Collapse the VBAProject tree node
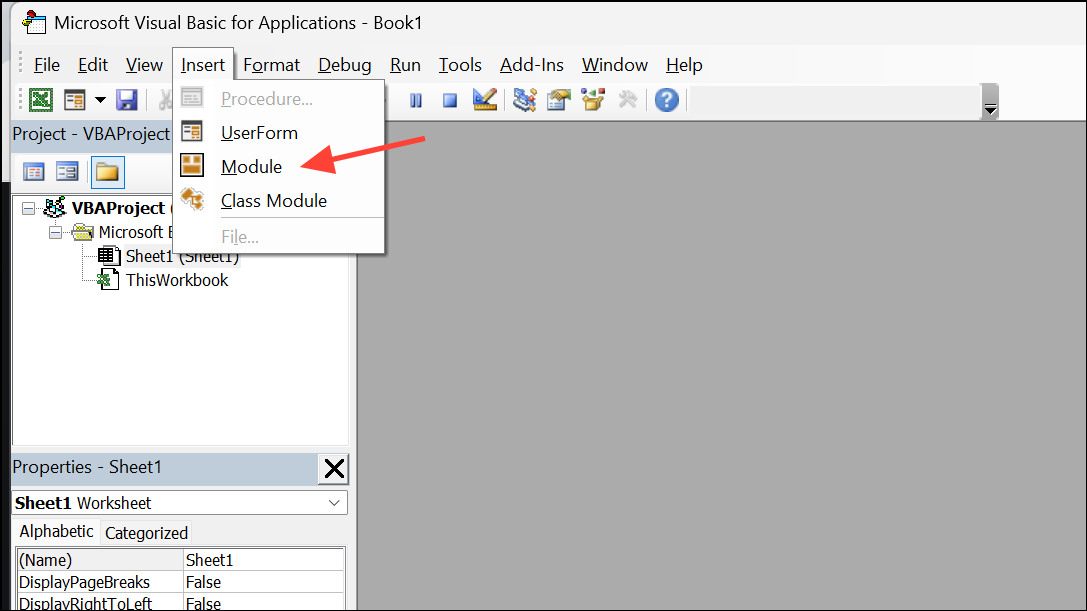The height and width of the screenshot is (611, 1087). pos(28,208)
